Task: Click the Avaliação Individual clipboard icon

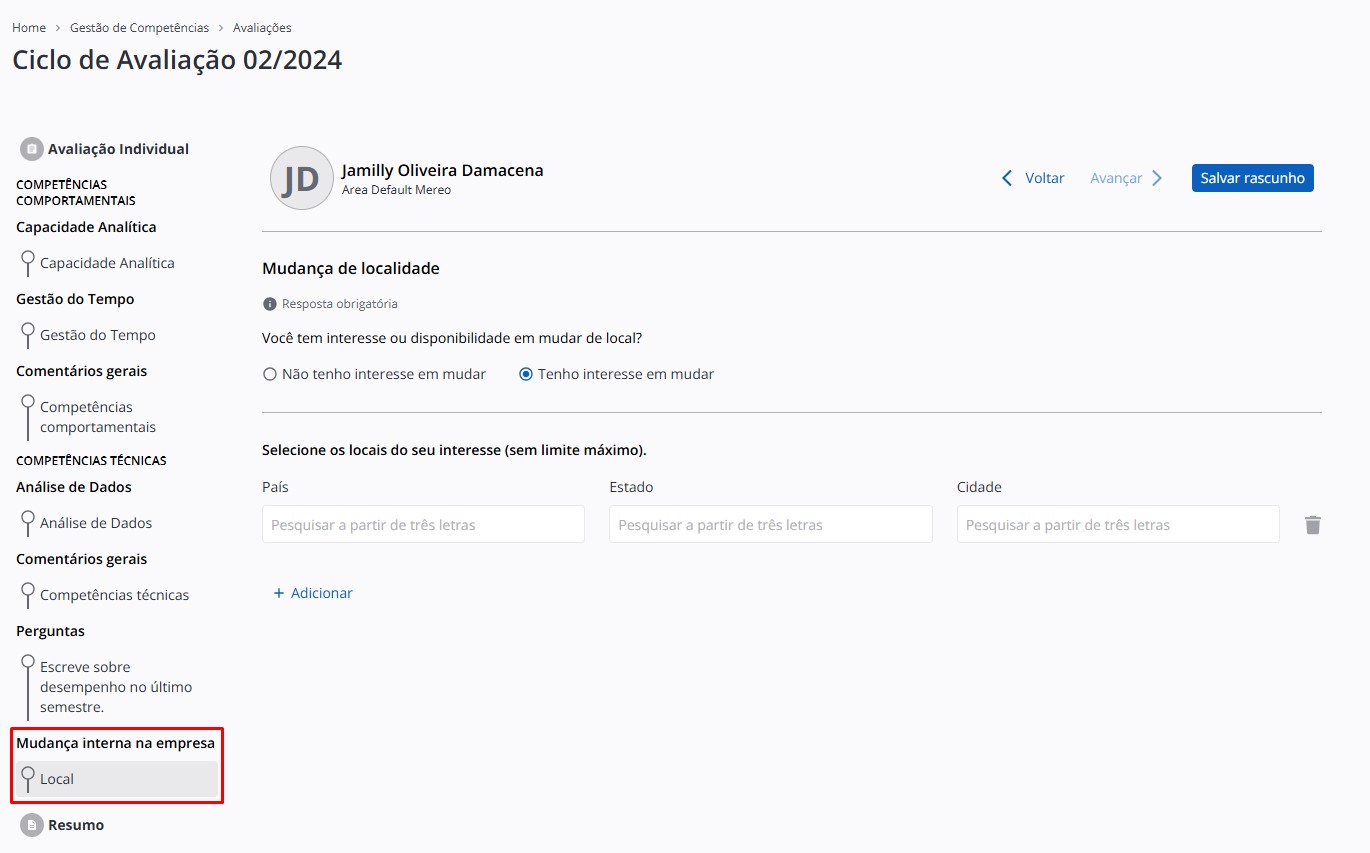Action: [x=32, y=149]
